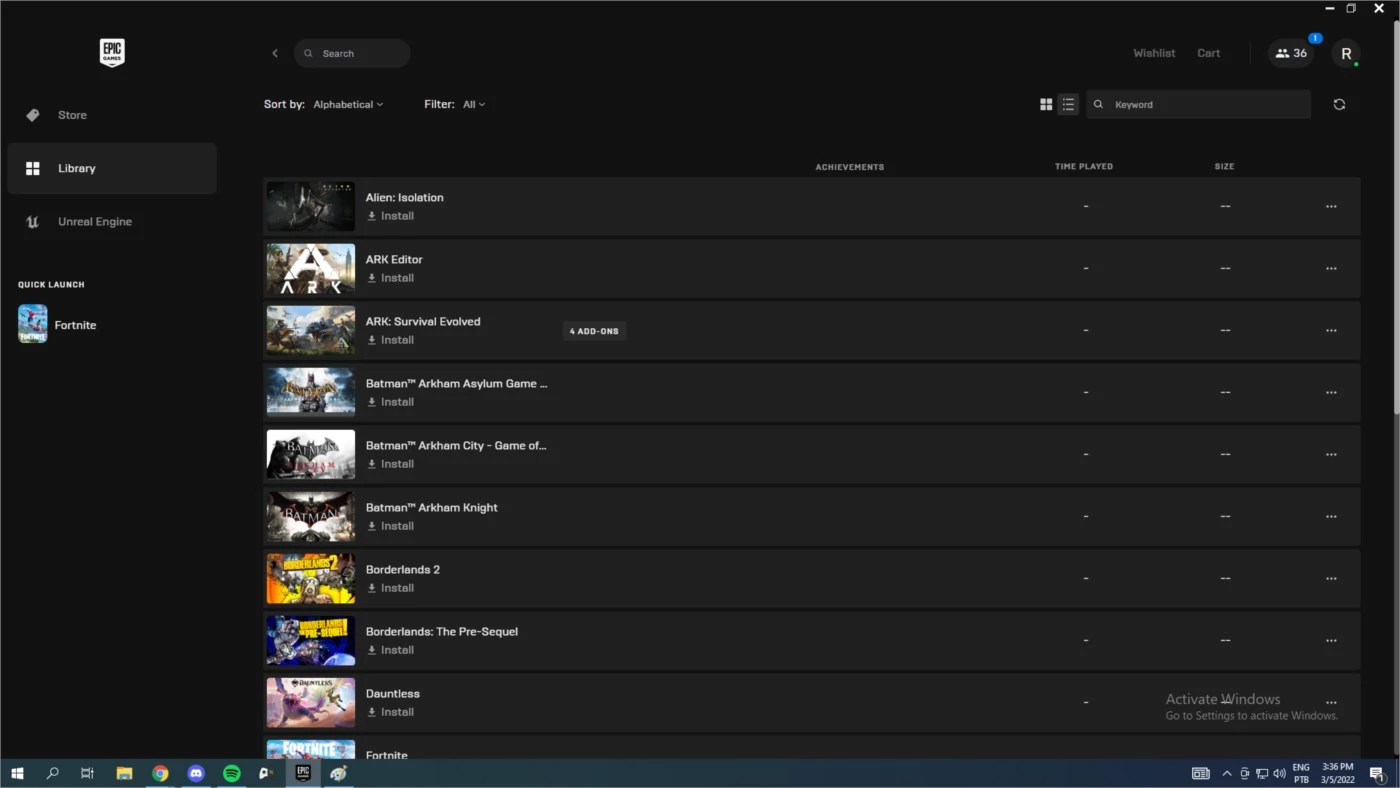This screenshot has height=788, width=1400.
Task: Click the top Search field
Action: coord(352,53)
